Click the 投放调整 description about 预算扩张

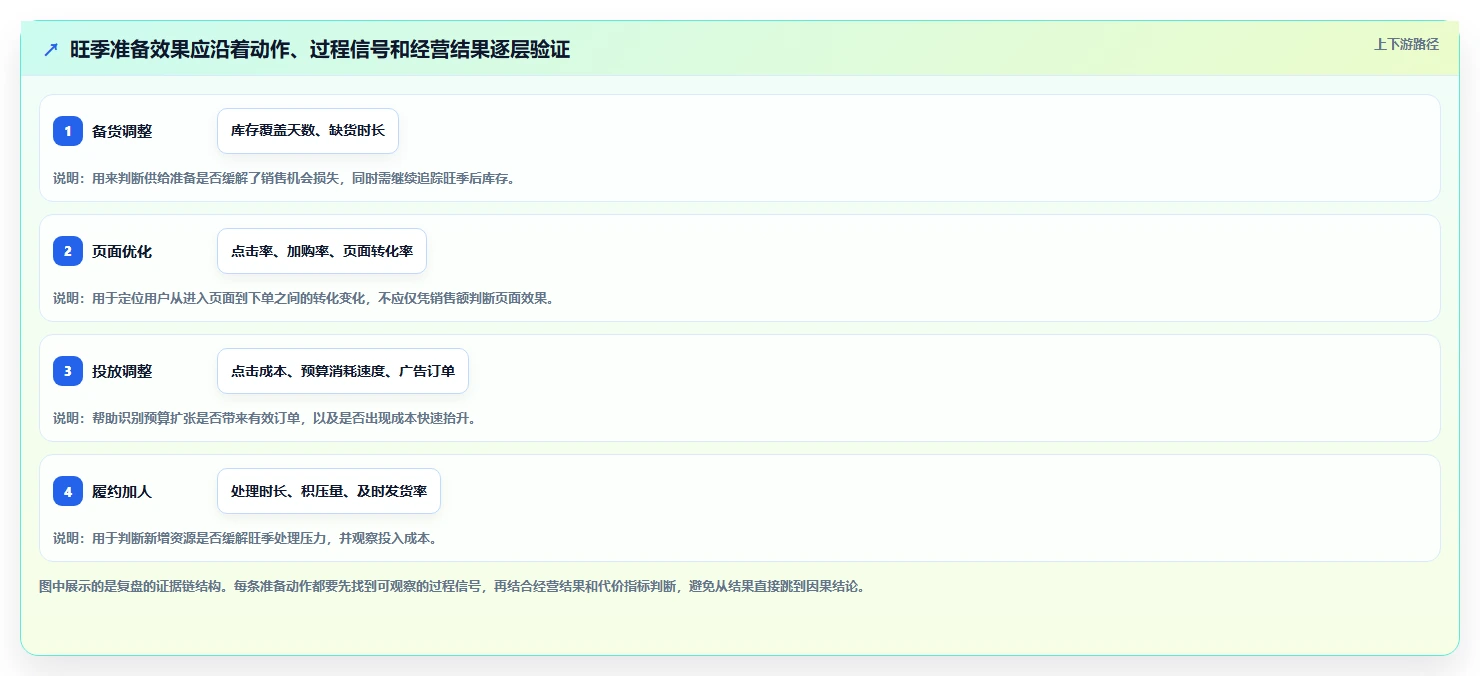point(265,418)
